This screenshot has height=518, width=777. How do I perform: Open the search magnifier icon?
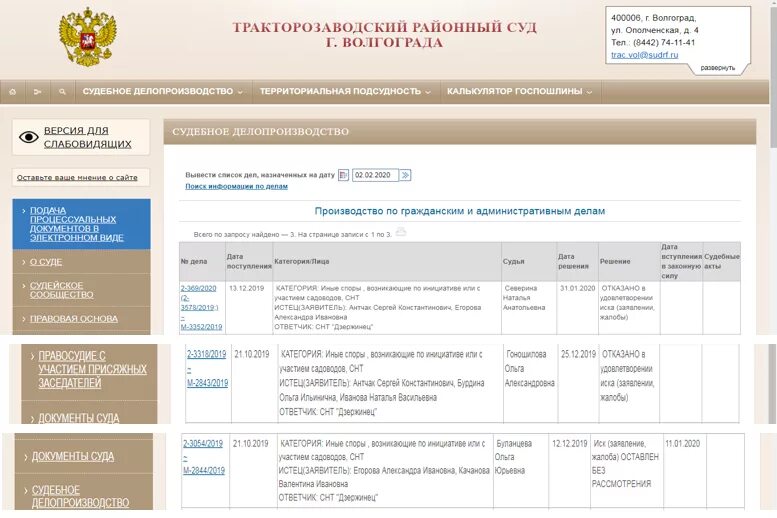pyautogui.click(x=62, y=92)
